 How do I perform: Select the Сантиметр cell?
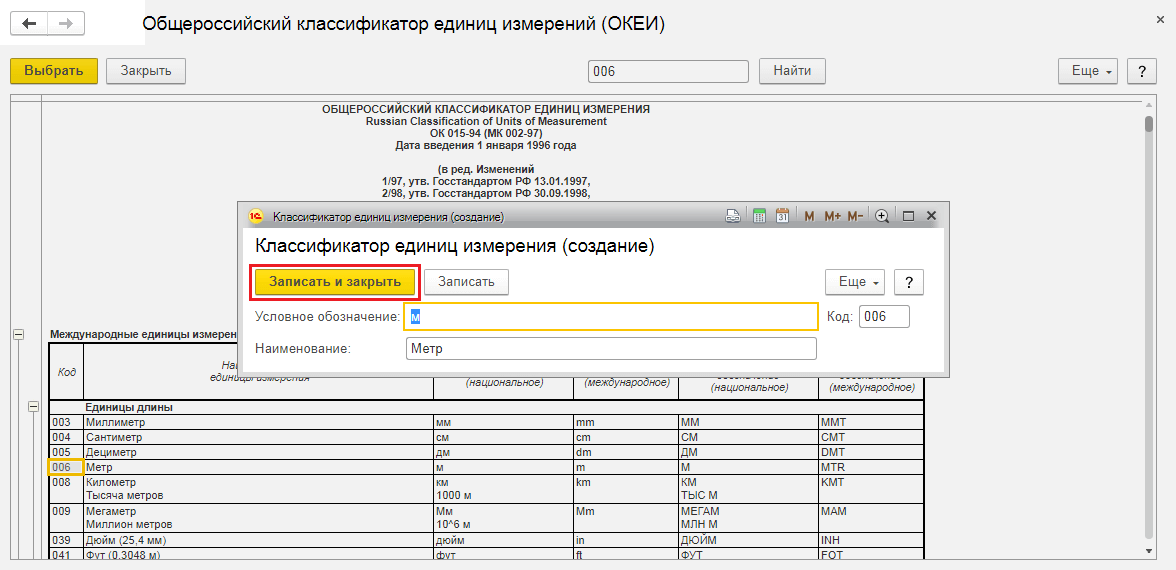pyautogui.click(x=258, y=437)
